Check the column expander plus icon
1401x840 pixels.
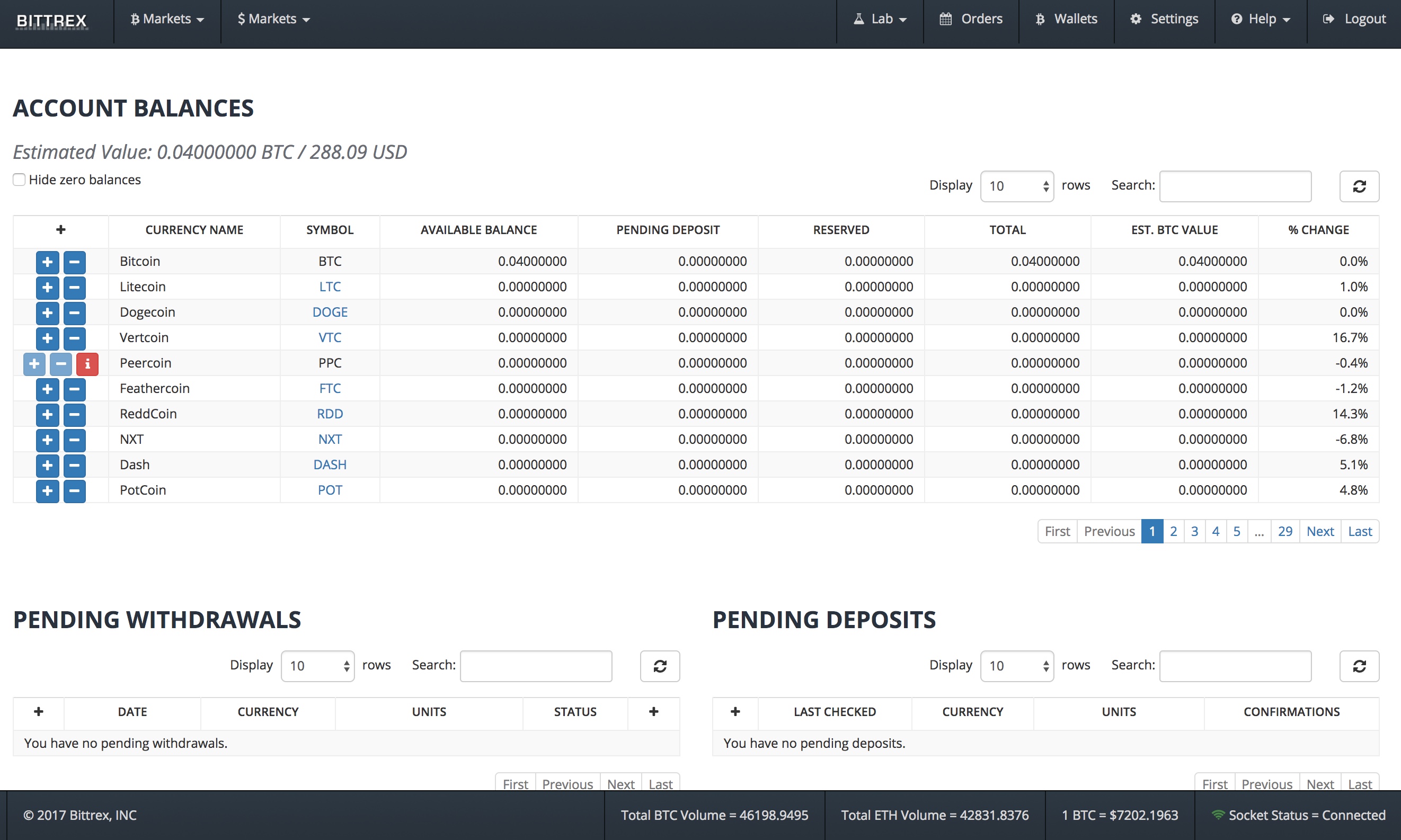click(x=59, y=230)
